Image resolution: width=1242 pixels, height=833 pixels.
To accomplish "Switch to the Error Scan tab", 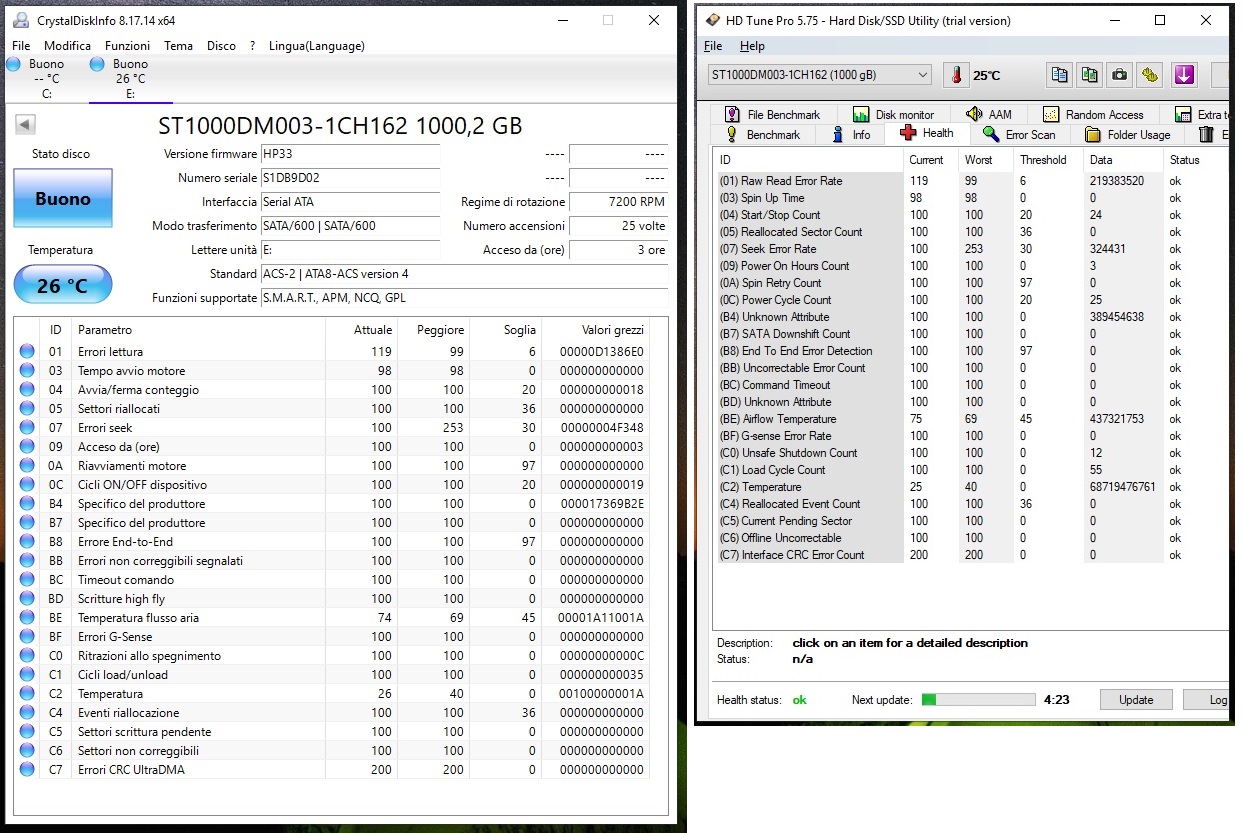I will coord(1020,134).
